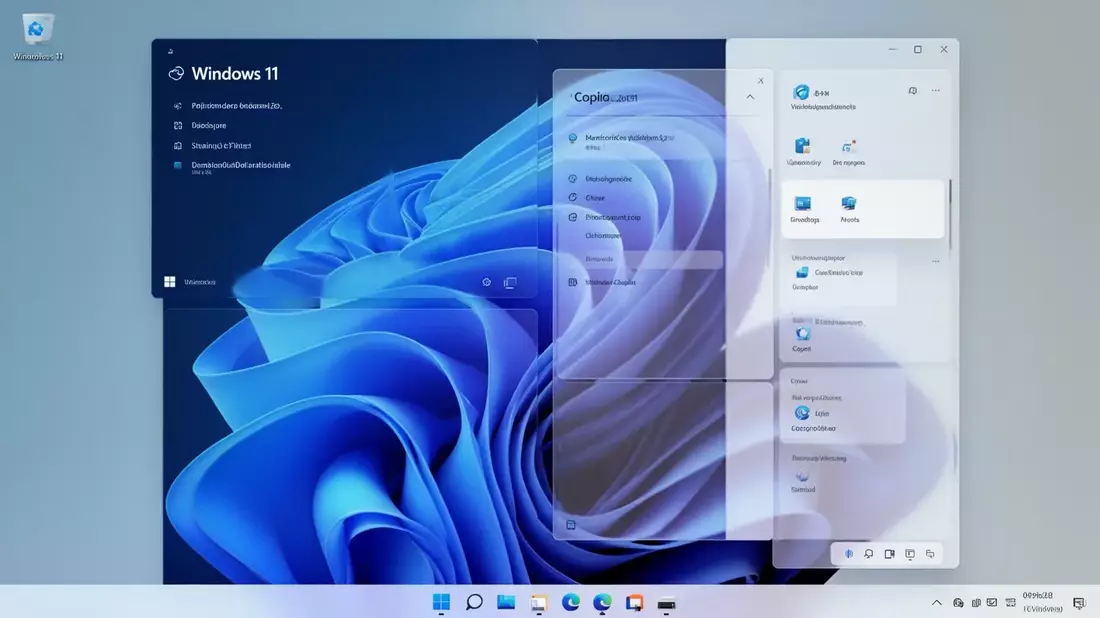This screenshot has width=1100, height=618.
Task: Select last list row ending in Copilot
Action: (602, 282)
